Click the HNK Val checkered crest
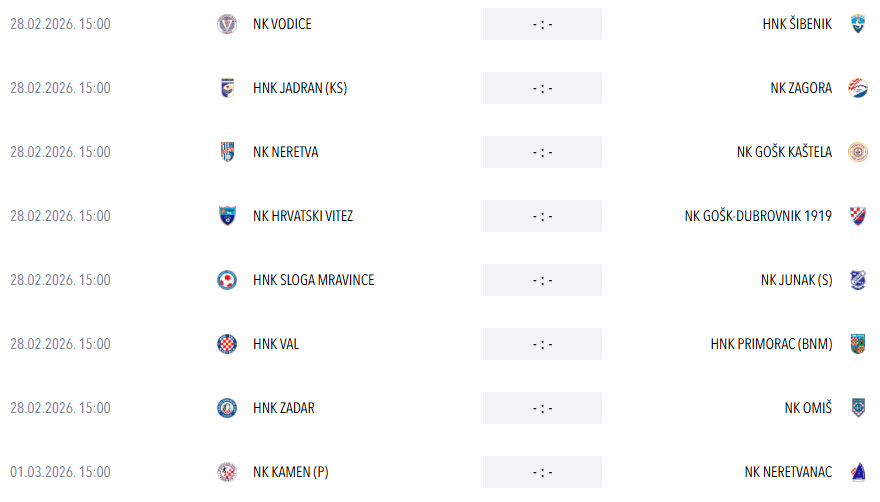This screenshot has height=502, width=880. pos(227,344)
